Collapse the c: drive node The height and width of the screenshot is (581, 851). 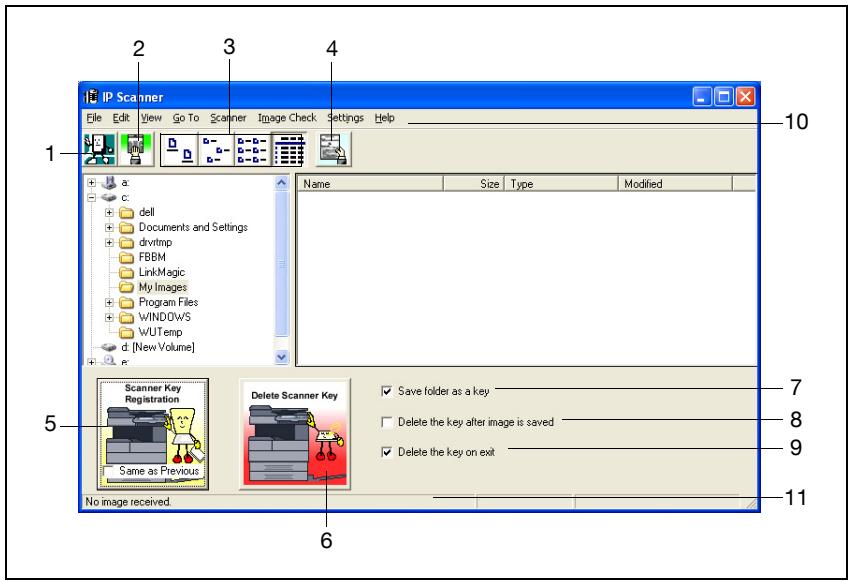92,197
